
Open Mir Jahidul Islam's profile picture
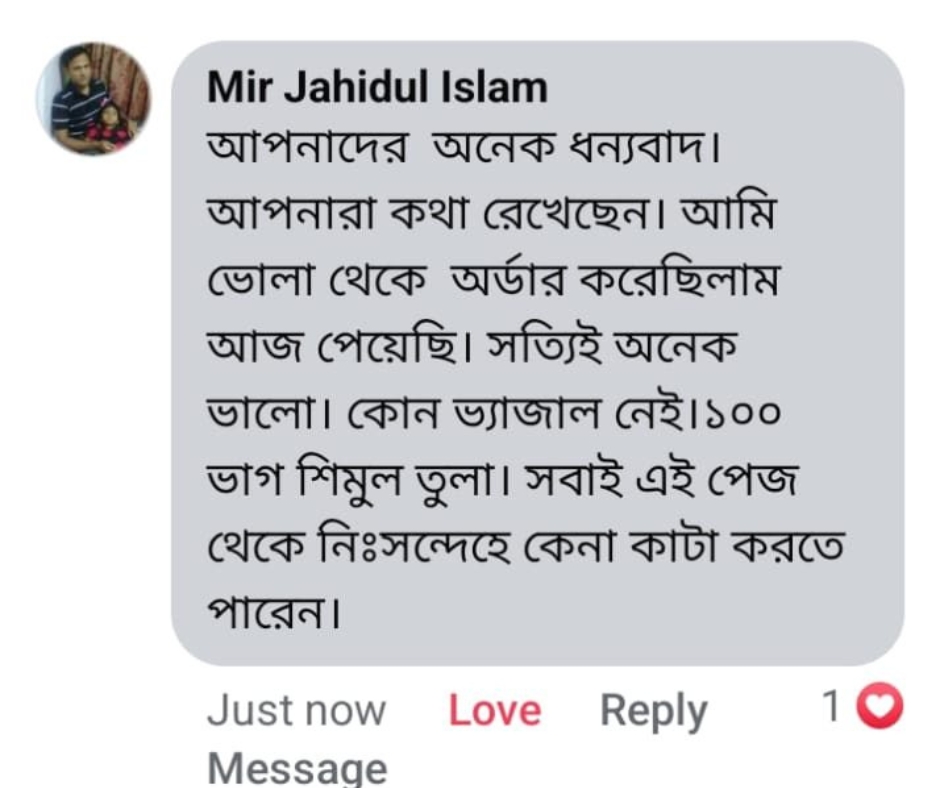pyautogui.click(x=94, y=99)
